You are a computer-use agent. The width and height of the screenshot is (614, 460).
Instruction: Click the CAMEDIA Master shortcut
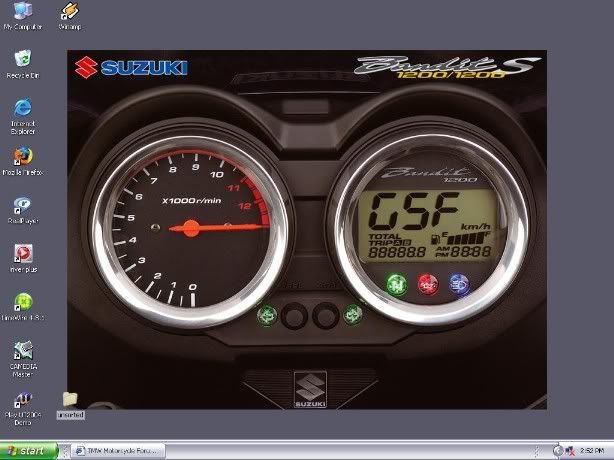pyautogui.click(x=23, y=359)
